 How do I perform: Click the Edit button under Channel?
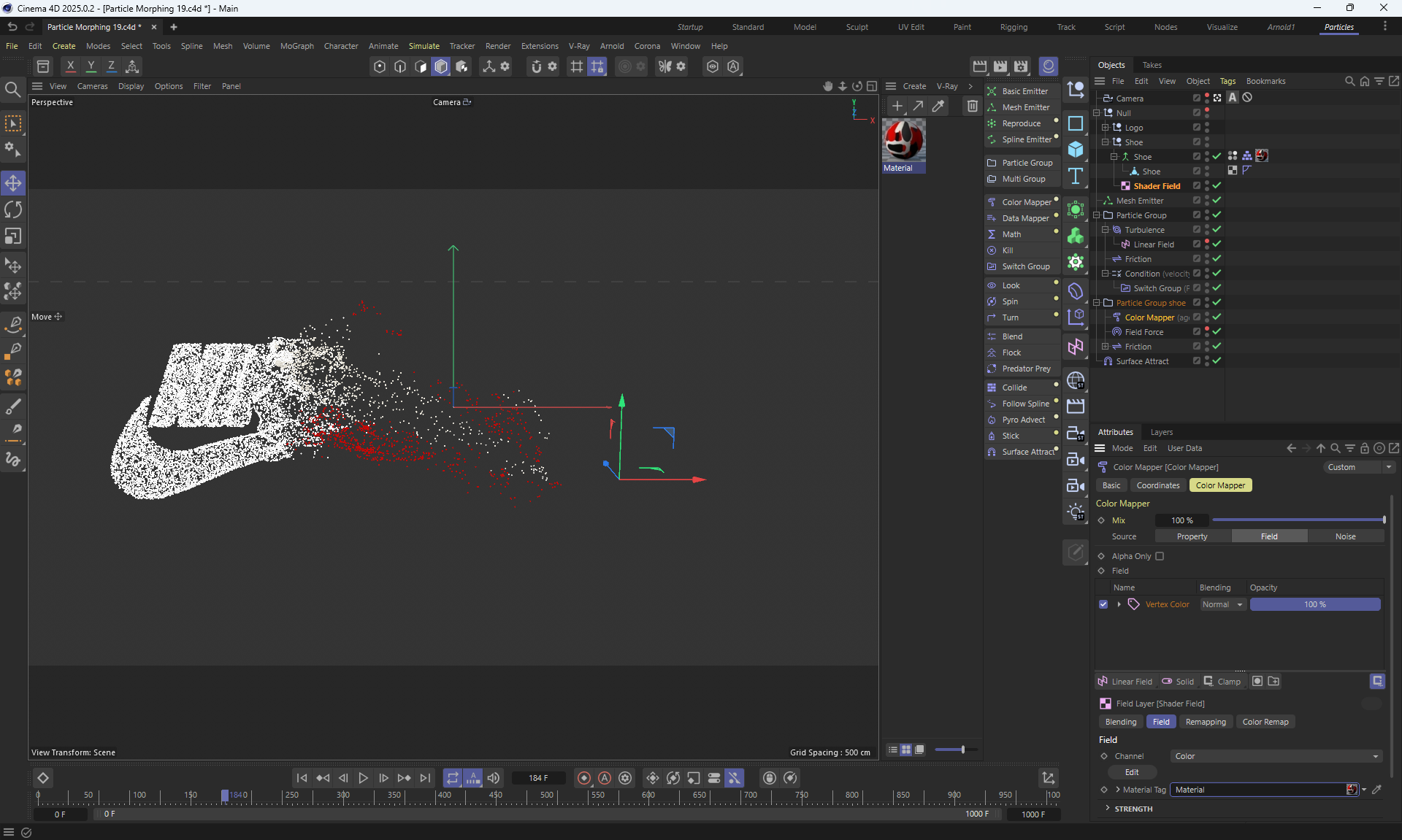tap(1132, 772)
